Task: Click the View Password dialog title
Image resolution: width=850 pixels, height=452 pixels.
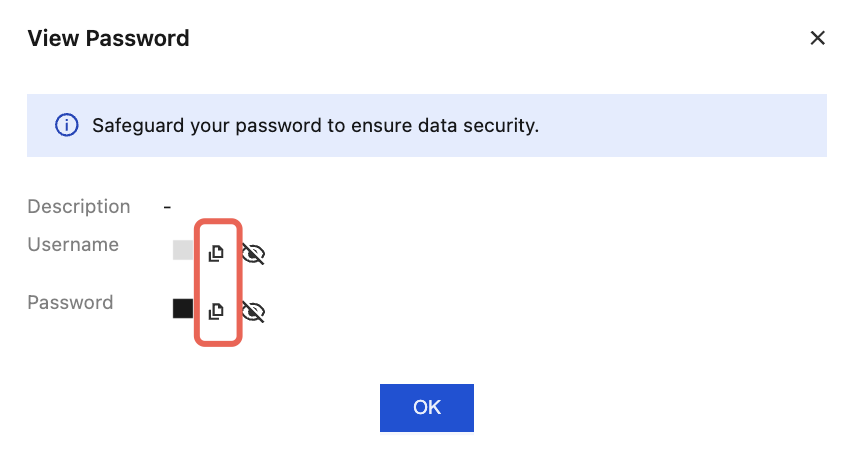Action: (x=108, y=39)
